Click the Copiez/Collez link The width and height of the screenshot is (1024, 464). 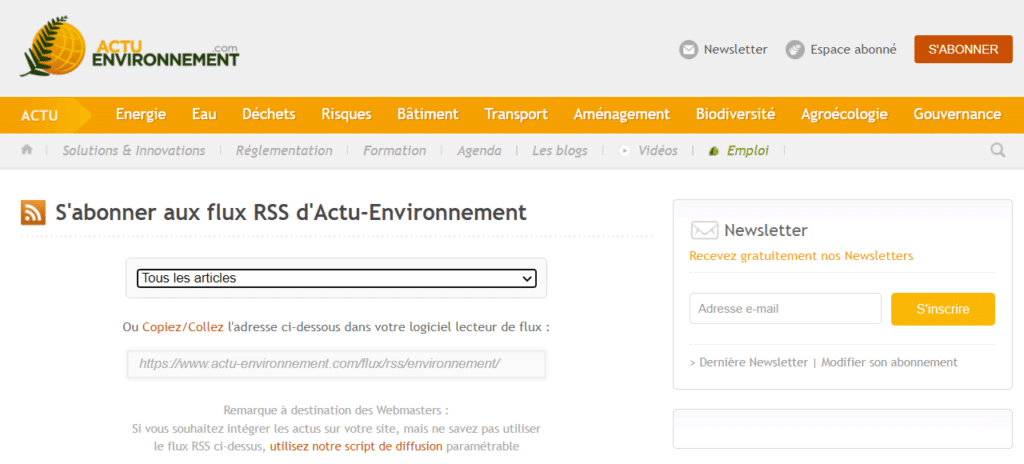point(183,327)
